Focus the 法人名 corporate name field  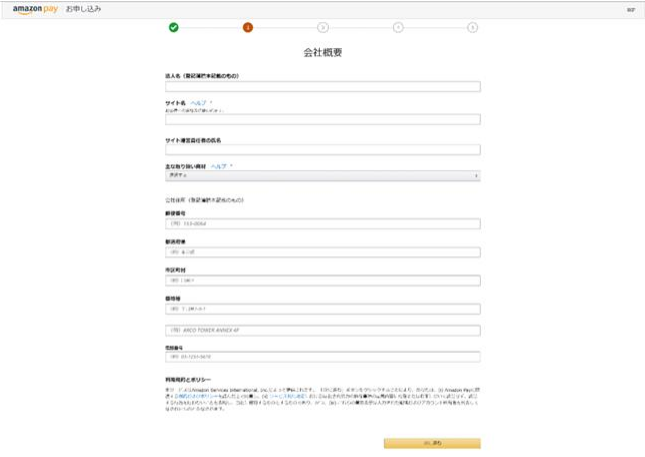click(x=322, y=86)
